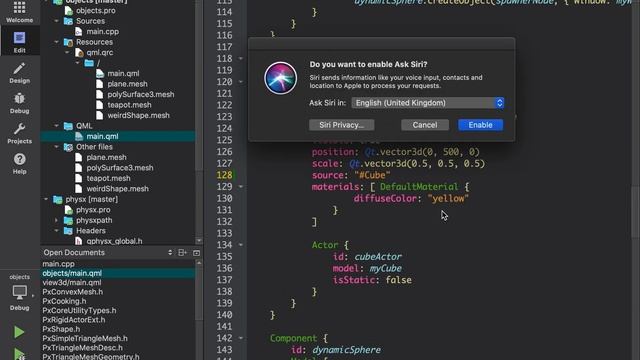
Task: Close the Open Documents pane
Action: 196,253
